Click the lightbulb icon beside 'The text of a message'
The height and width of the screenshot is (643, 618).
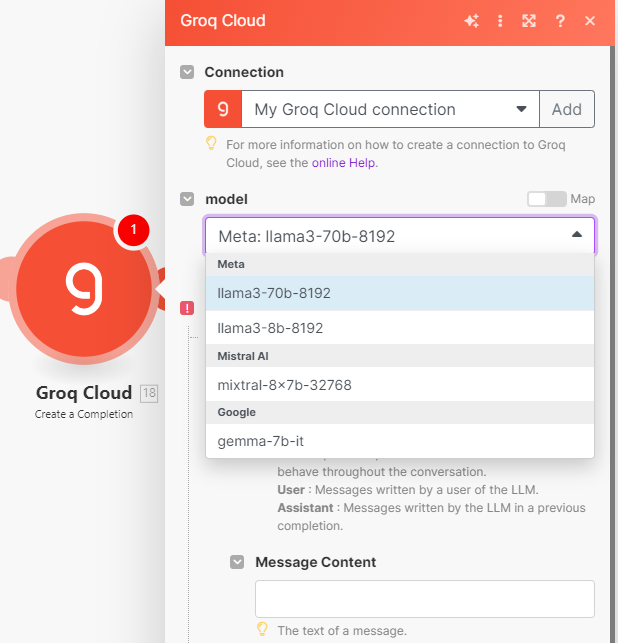point(262,629)
